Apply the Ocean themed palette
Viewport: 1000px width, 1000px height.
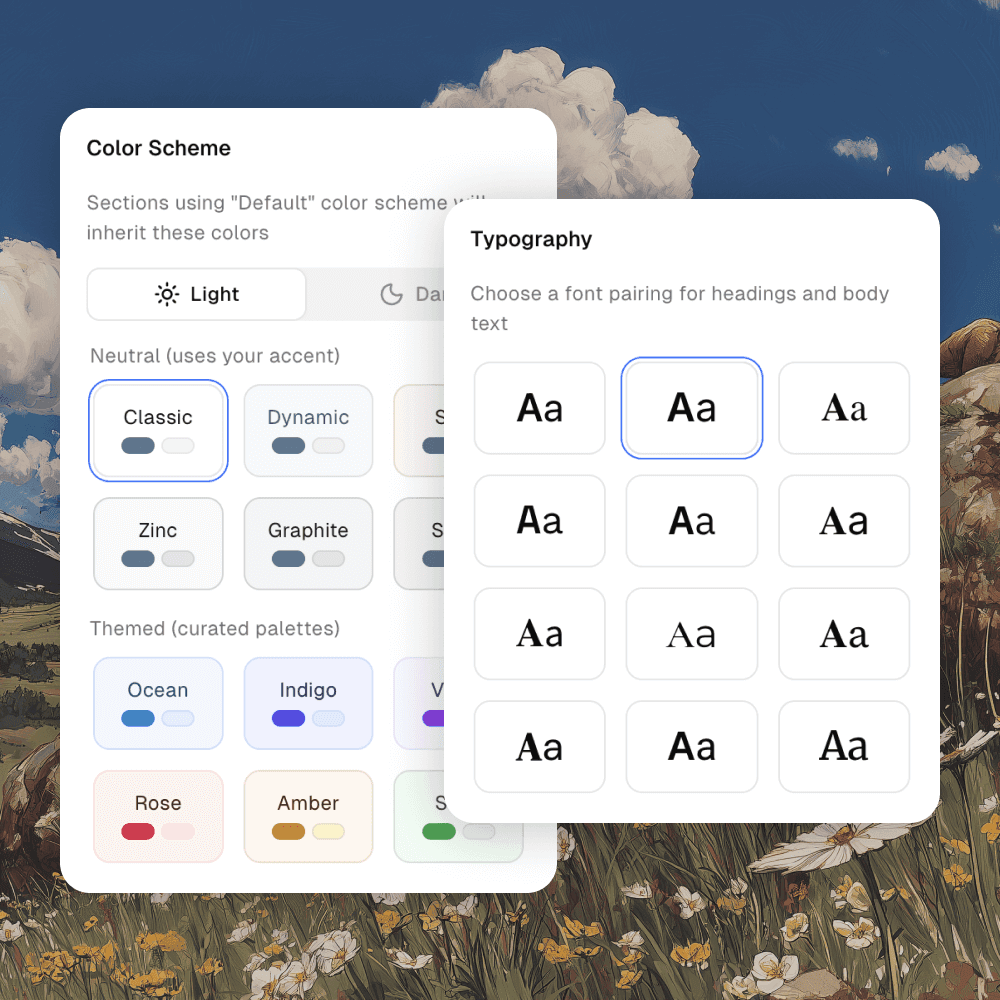pos(158,702)
